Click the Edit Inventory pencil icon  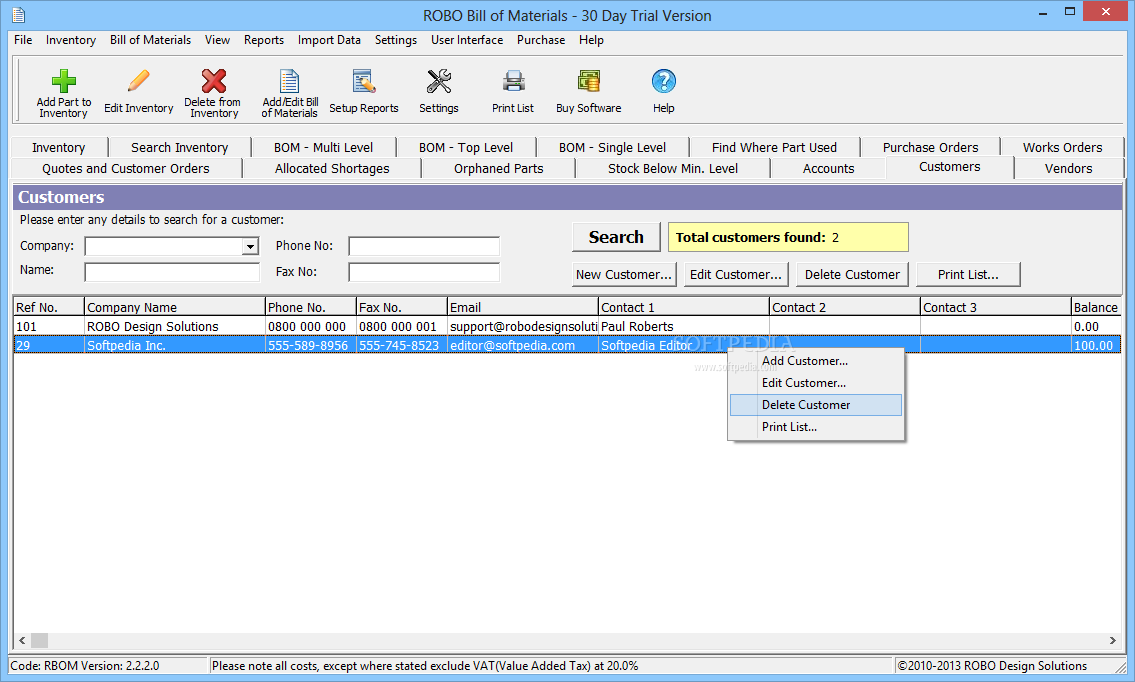(x=138, y=81)
